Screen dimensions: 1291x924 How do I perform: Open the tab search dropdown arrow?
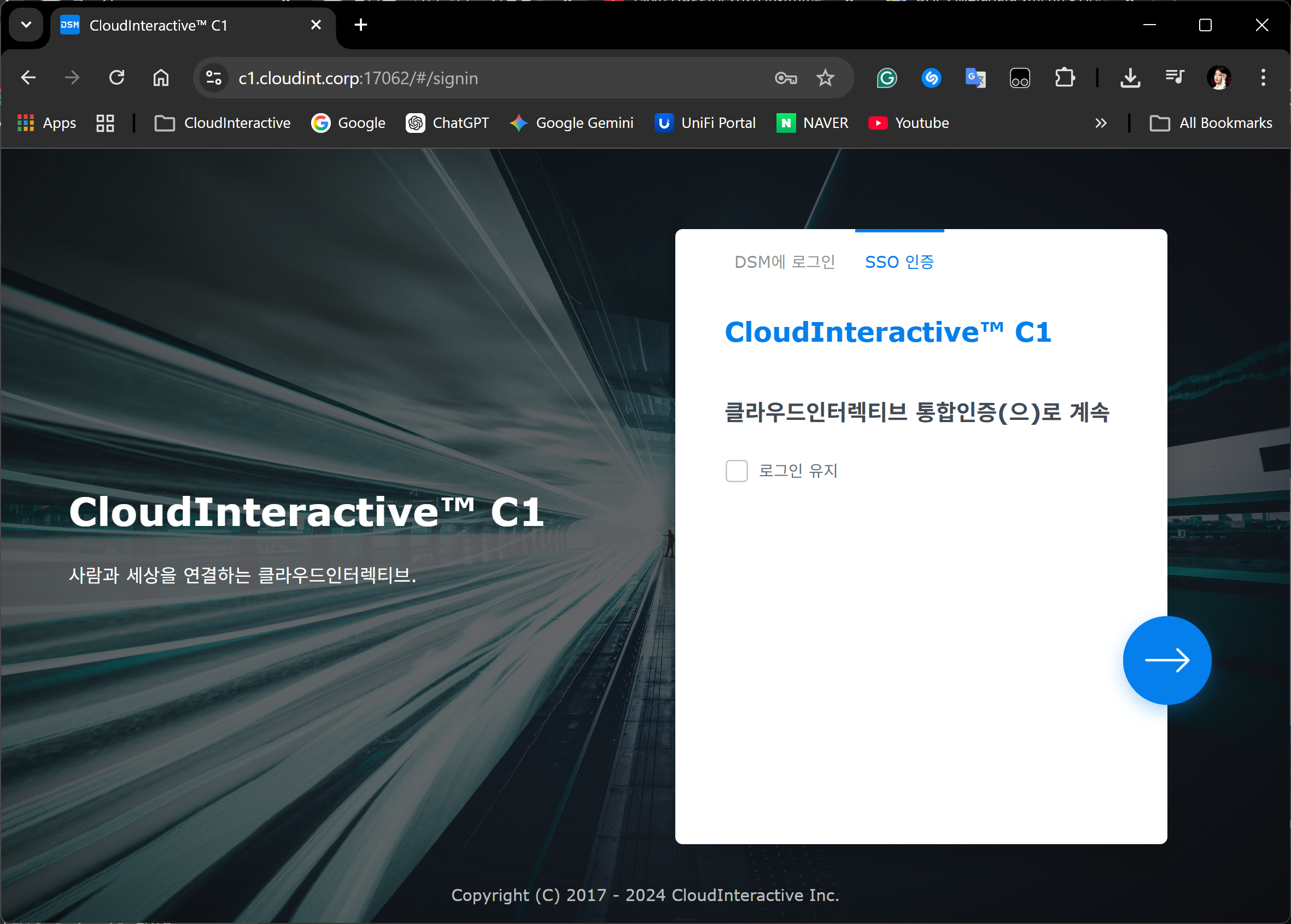tap(26, 25)
